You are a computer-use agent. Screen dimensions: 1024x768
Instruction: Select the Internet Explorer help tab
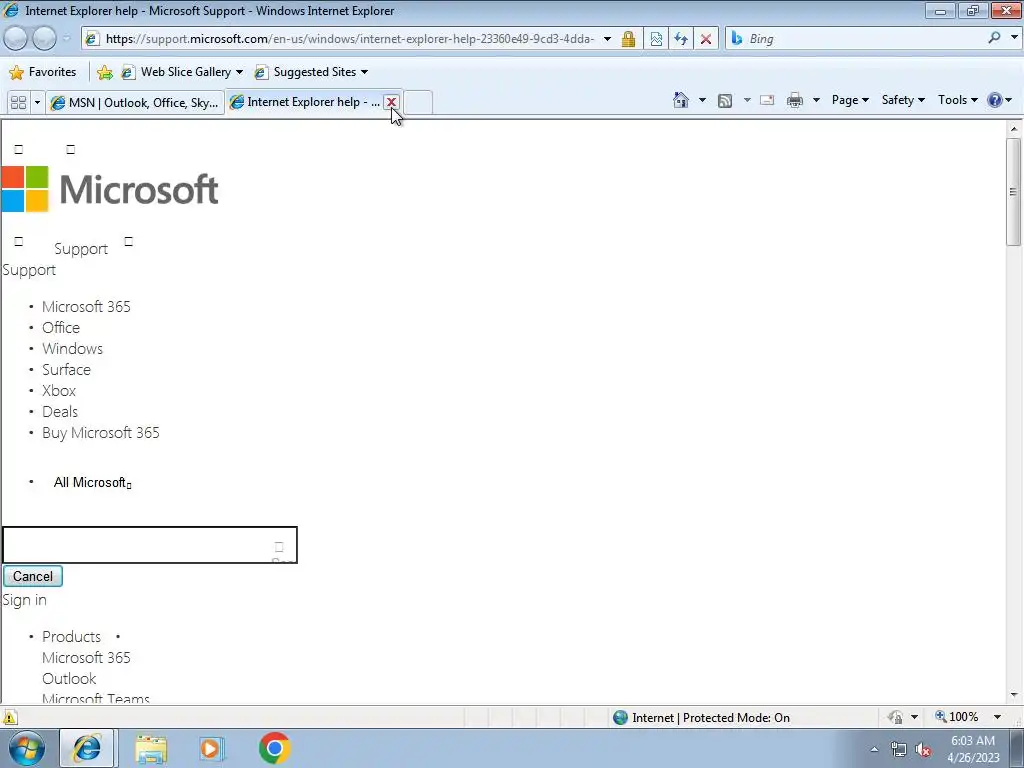pos(304,102)
